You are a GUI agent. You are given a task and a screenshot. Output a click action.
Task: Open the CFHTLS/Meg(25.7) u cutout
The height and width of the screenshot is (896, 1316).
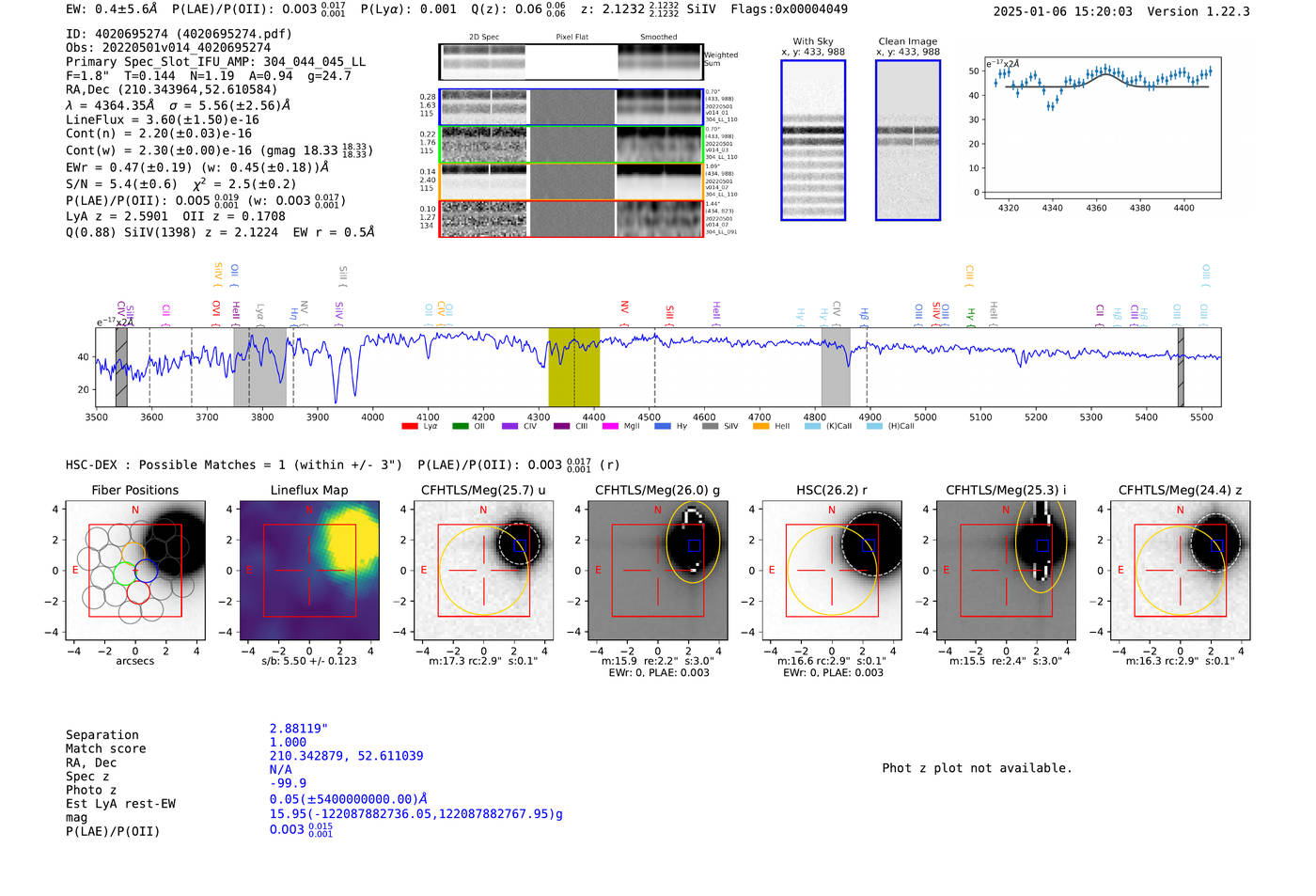(483, 570)
